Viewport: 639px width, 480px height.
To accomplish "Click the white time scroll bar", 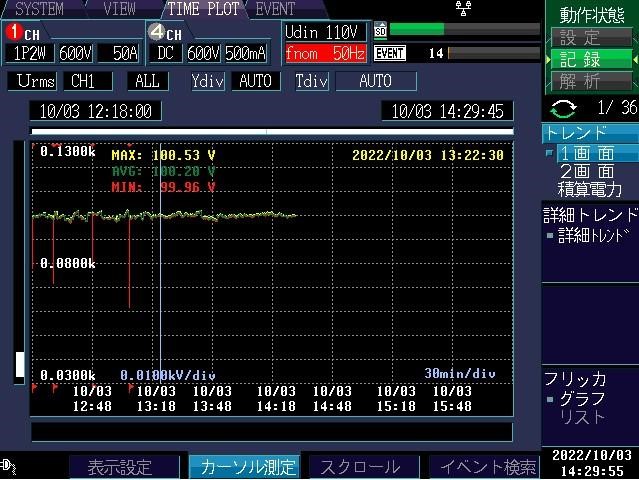I will [272, 132].
